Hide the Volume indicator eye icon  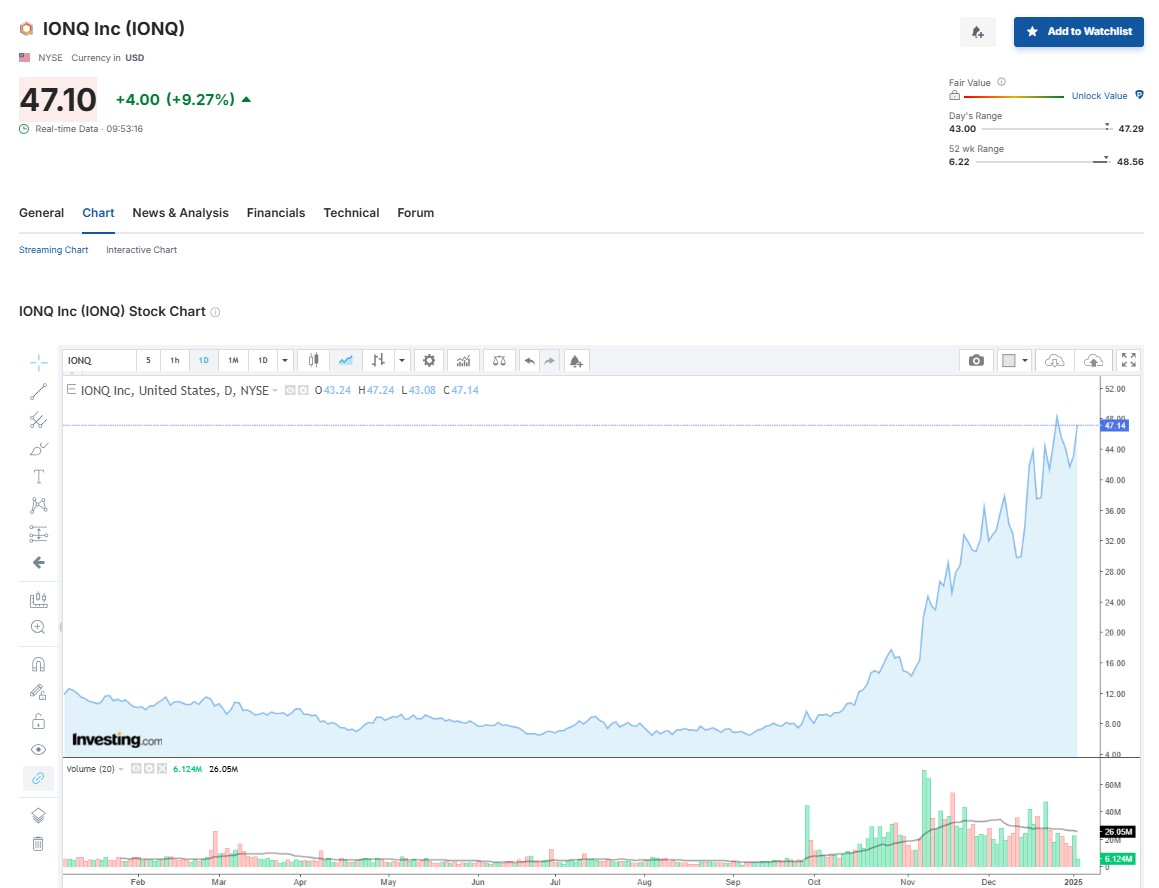(x=136, y=769)
